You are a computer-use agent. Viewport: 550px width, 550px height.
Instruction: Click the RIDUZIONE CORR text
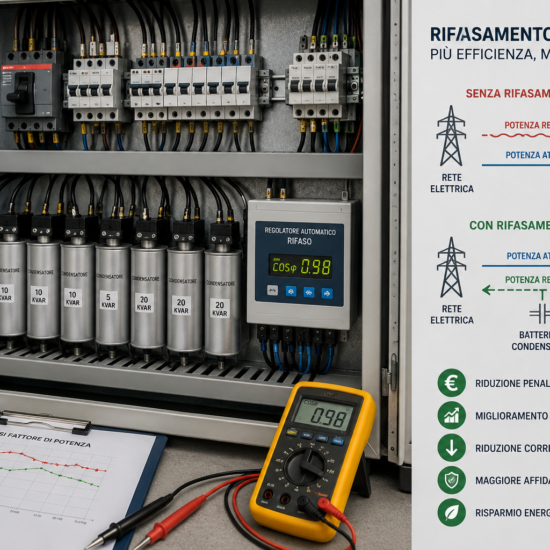click(512, 448)
